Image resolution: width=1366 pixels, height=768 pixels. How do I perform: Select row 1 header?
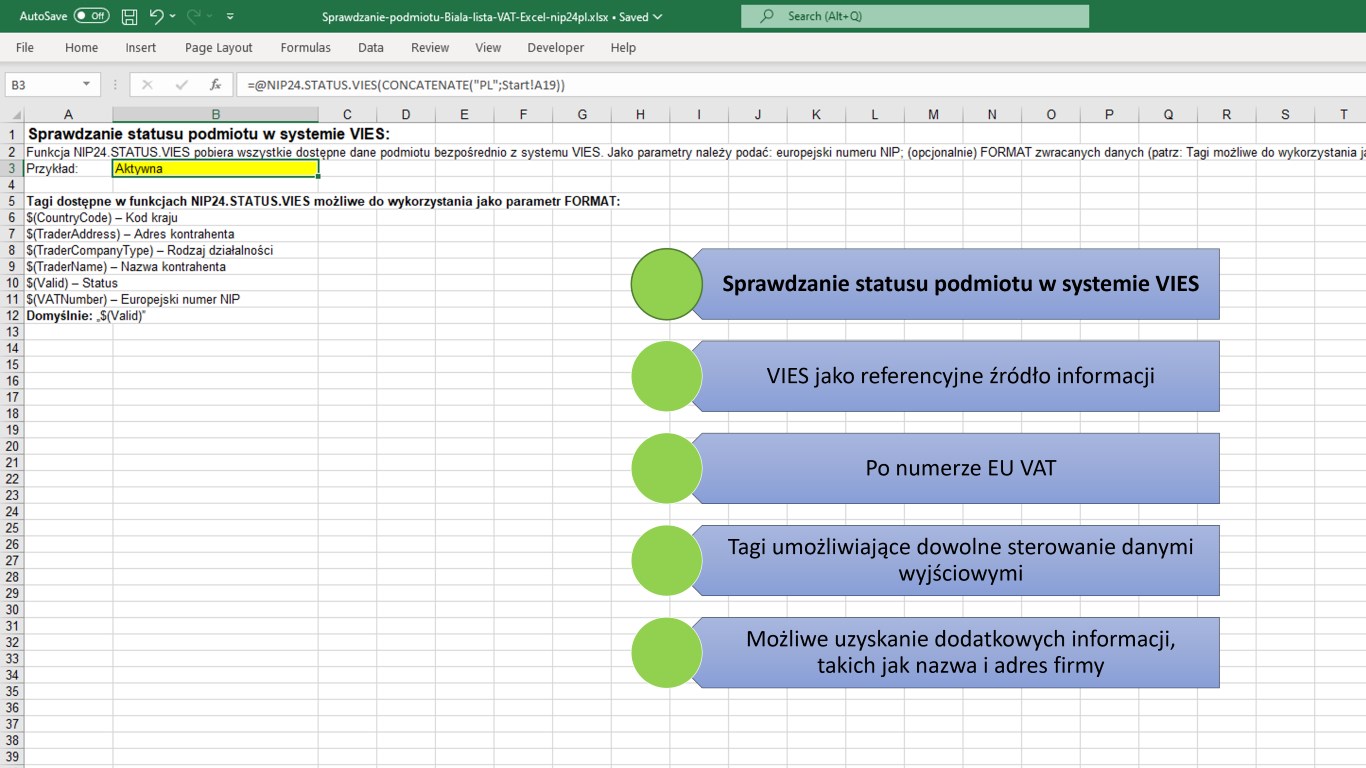(x=12, y=134)
